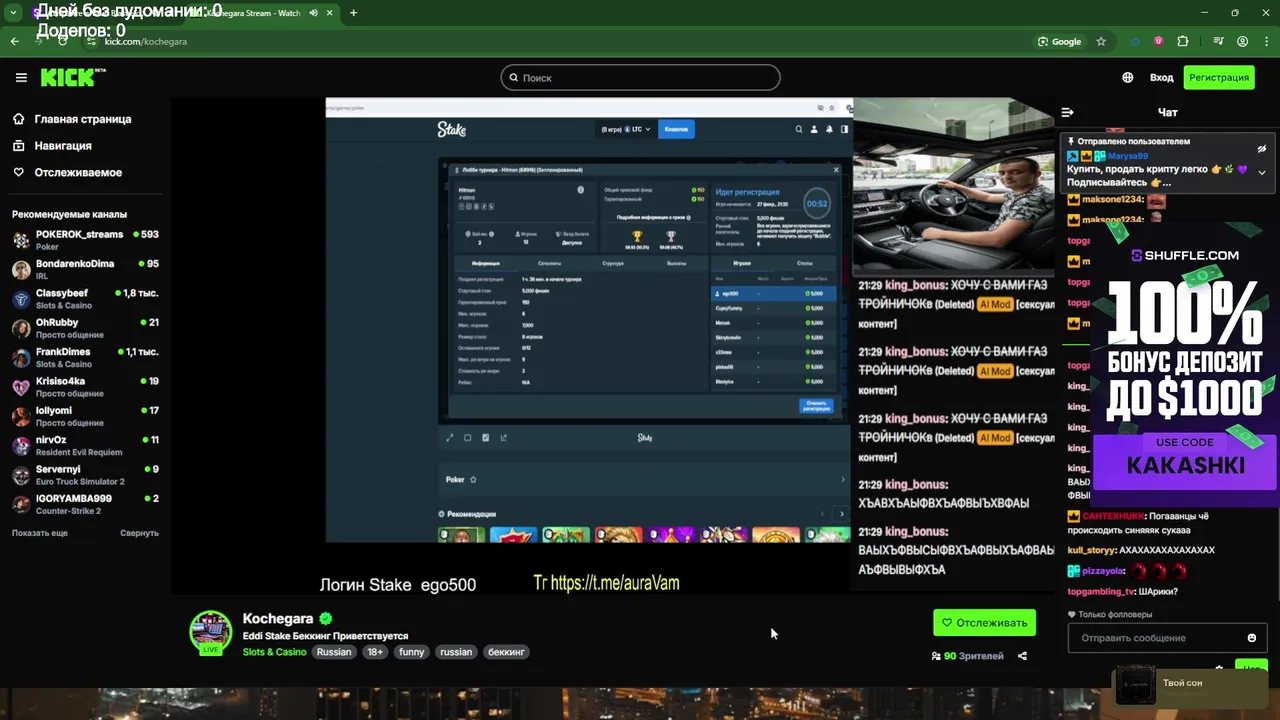This screenshot has height=720, width=1280.
Task: Click the 18+ tag
Action: (x=375, y=652)
